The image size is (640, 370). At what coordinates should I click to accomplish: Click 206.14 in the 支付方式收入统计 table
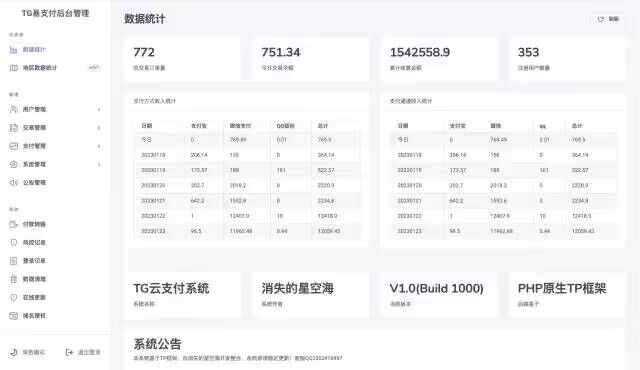click(x=199, y=155)
